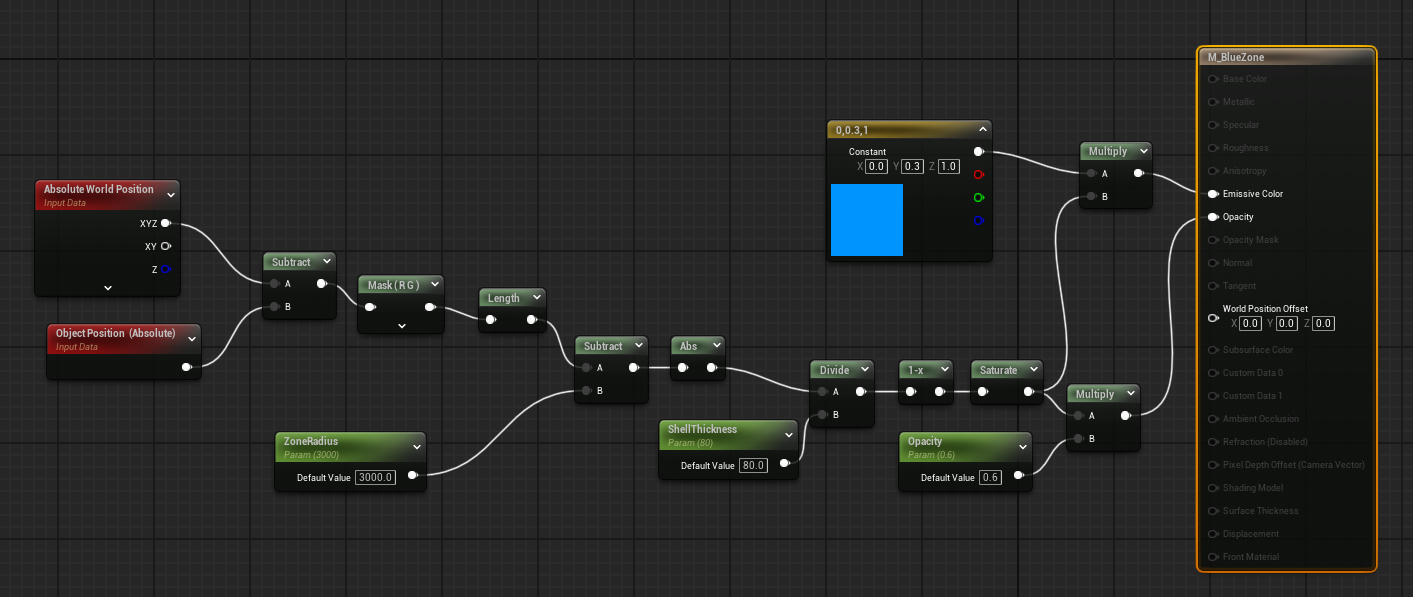Click the Y value field on the Constant node

[913, 166]
